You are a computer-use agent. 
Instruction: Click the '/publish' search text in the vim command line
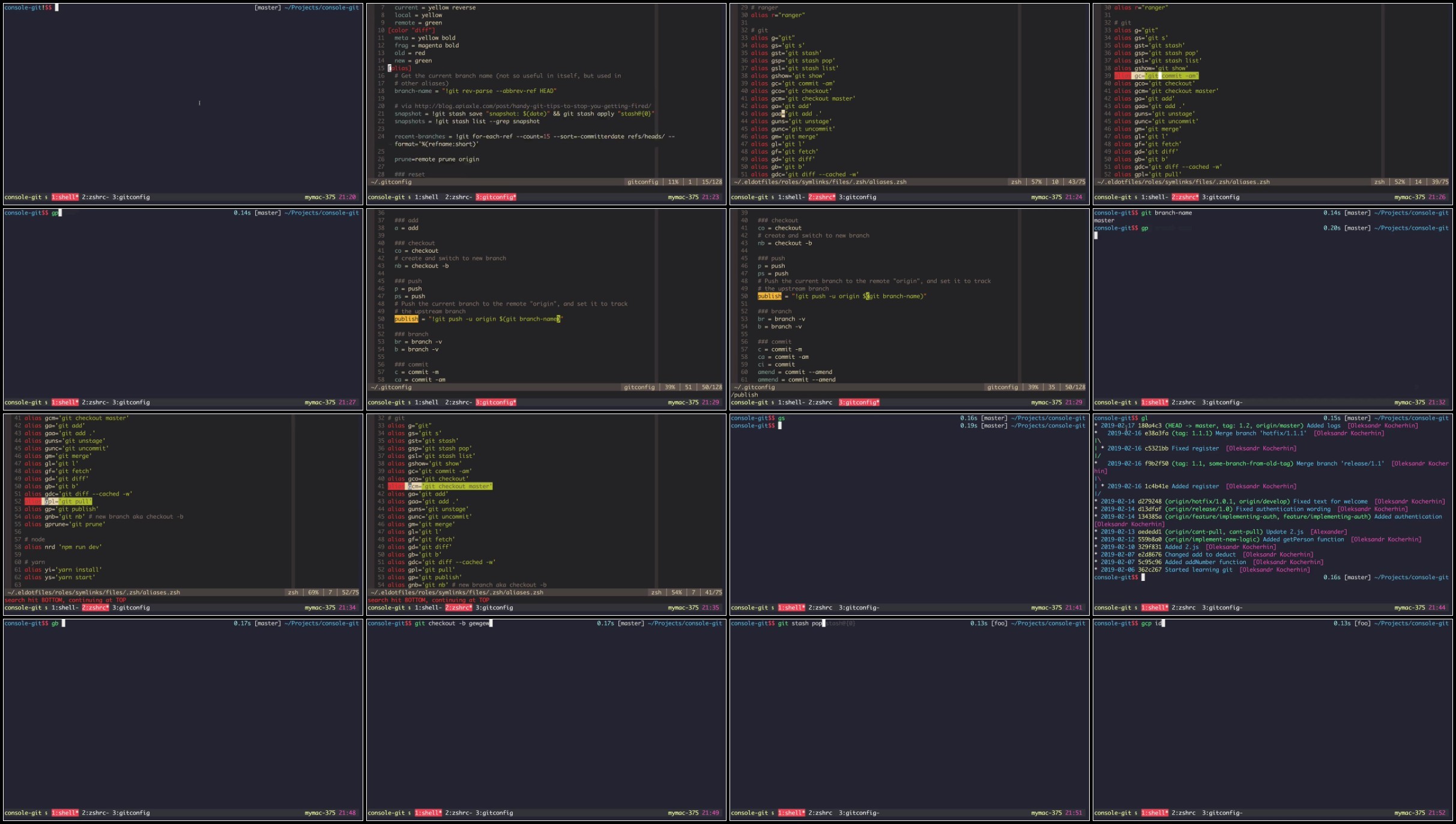tap(745, 395)
